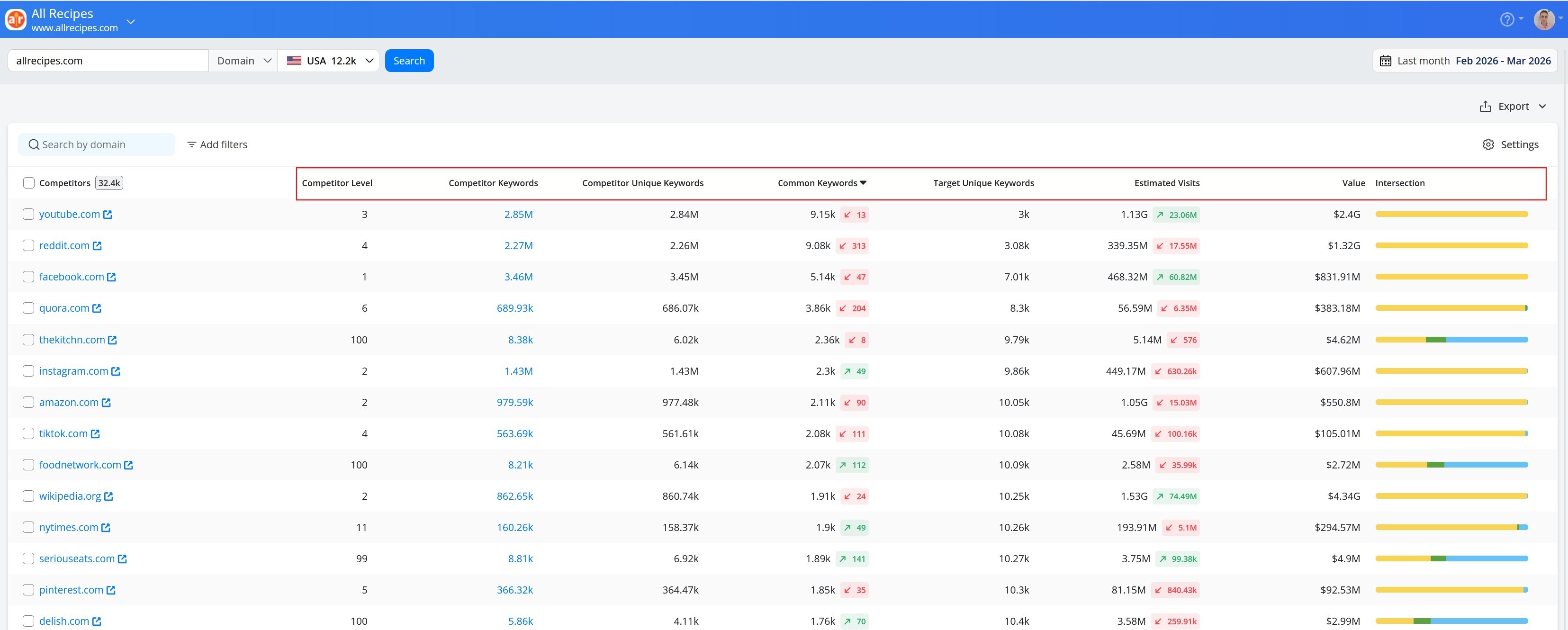Click the magnifier icon in domain search
This screenshot has width=1568, height=630.
click(34, 145)
